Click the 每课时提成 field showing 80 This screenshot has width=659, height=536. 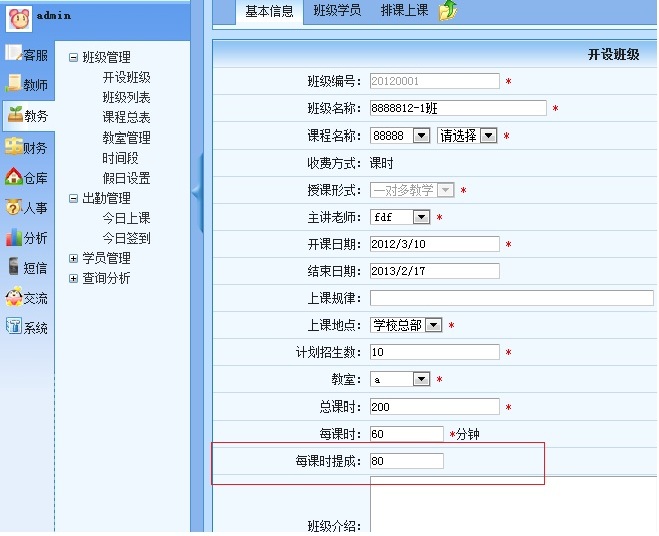coord(406,461)
